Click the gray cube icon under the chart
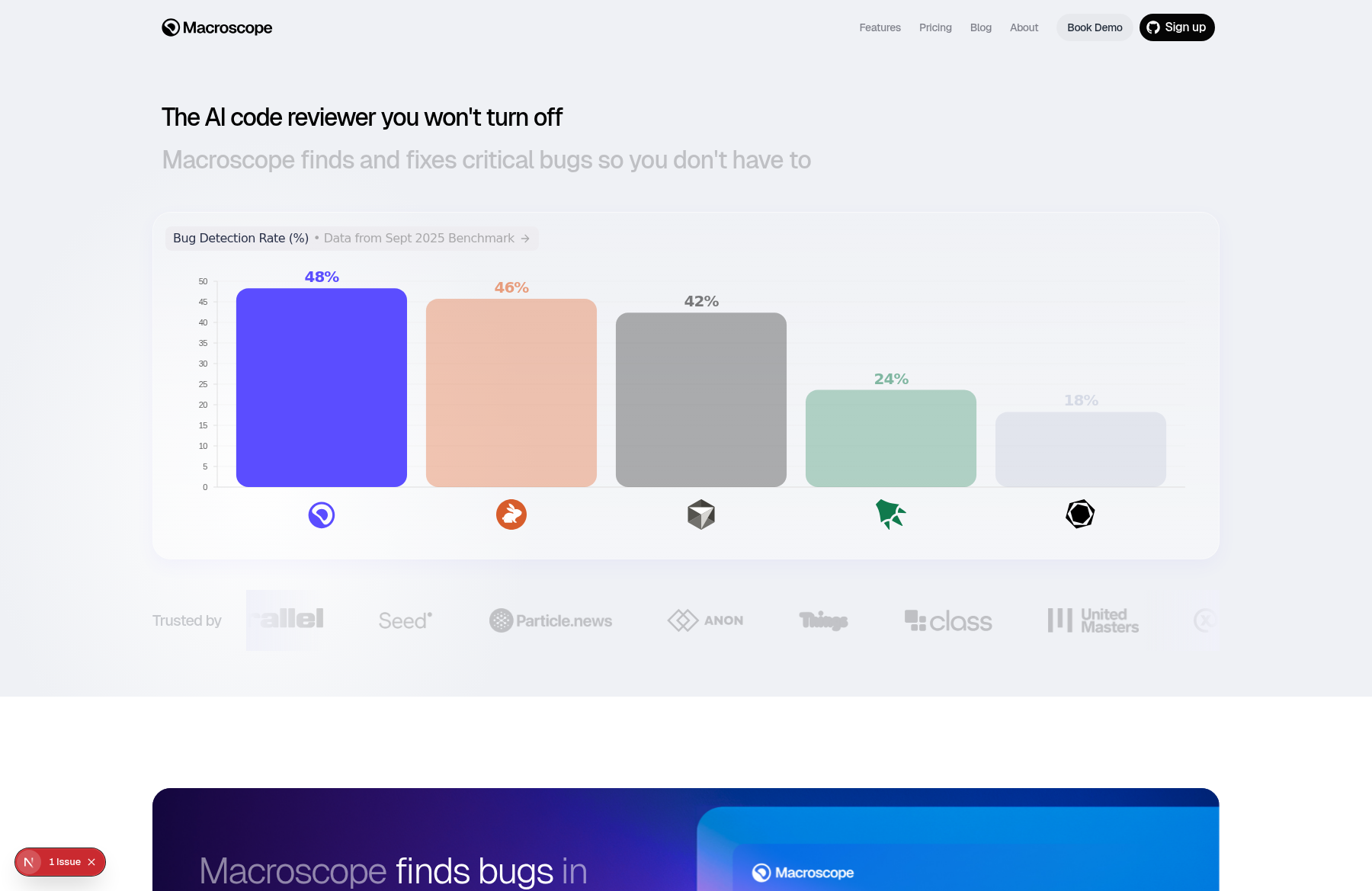This screenshot has width=1372, height=891. (701, 514)
